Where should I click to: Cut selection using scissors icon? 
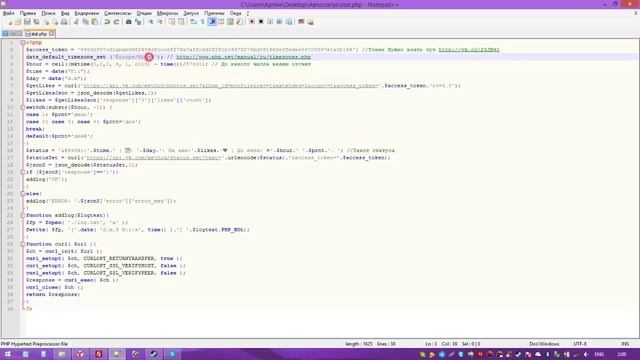click(x=76, y=22)
